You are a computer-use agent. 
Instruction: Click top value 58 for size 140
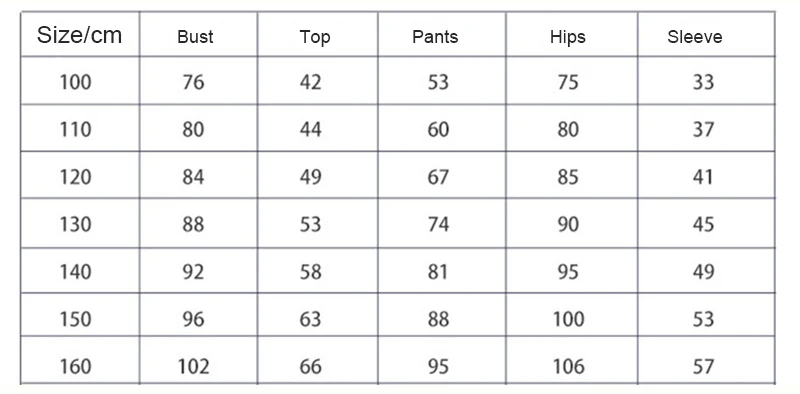311,272
